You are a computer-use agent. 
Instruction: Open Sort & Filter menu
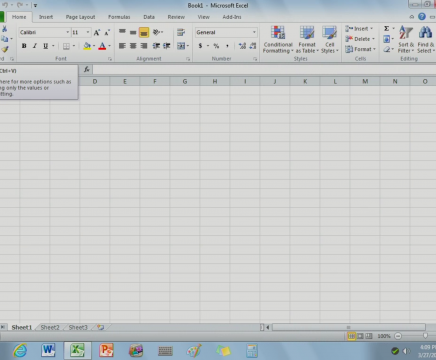[406, 39]
